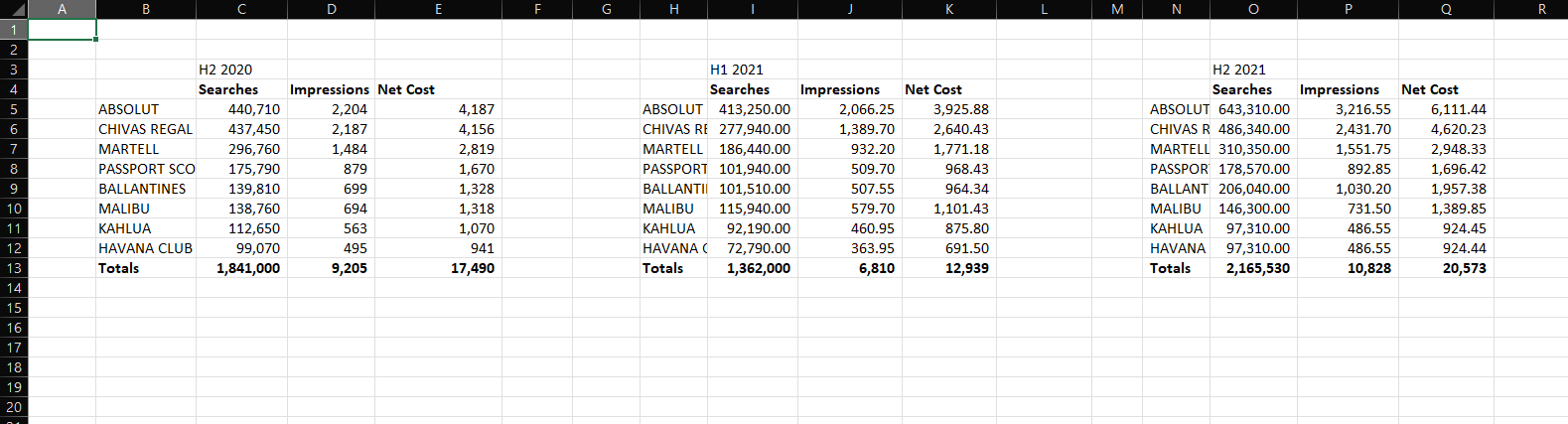Select row 13 header
The width and height of the screenshot is (1568, 424).
coord(14,268)
